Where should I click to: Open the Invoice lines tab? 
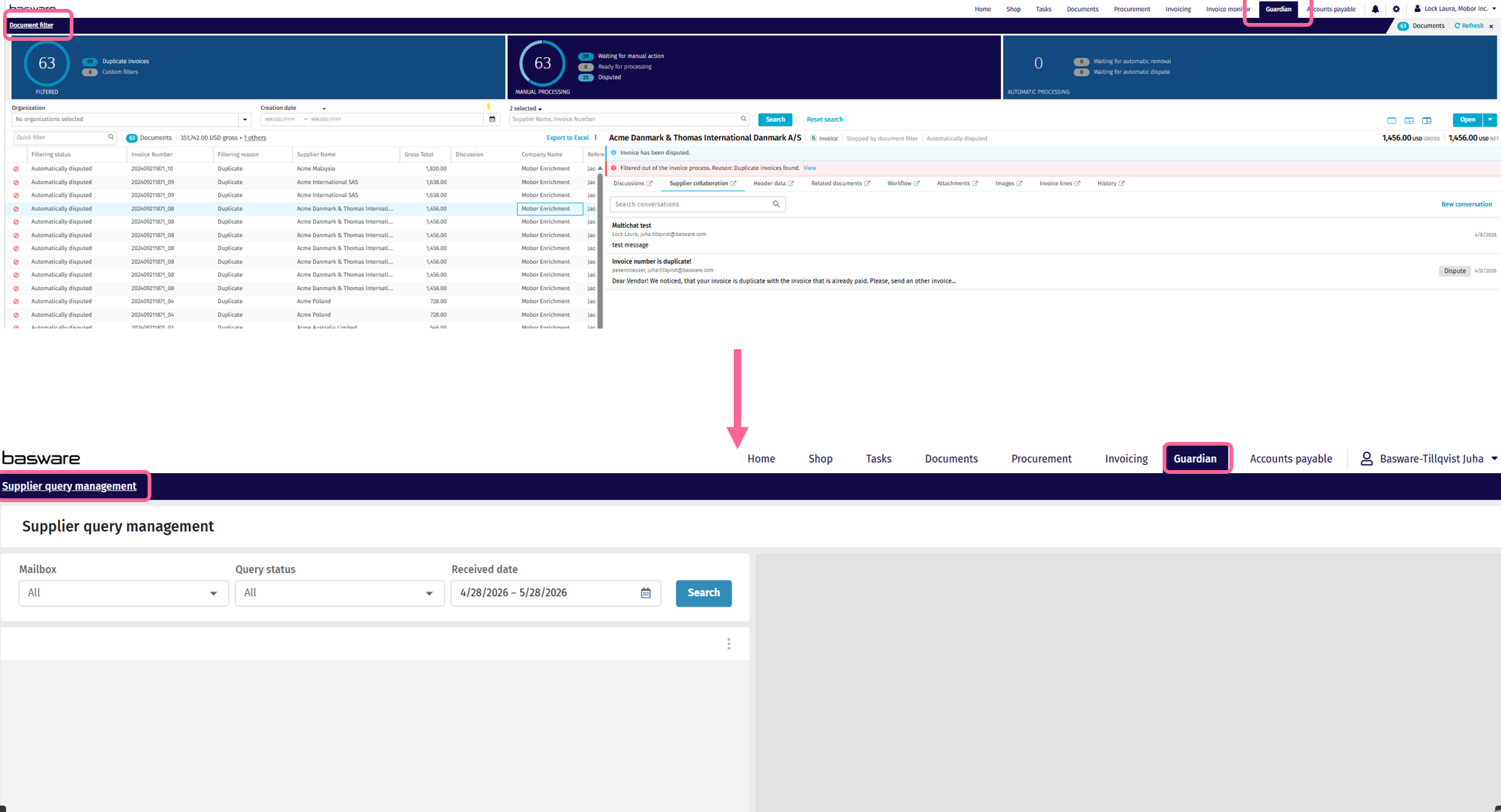[x=1055, y=183]
